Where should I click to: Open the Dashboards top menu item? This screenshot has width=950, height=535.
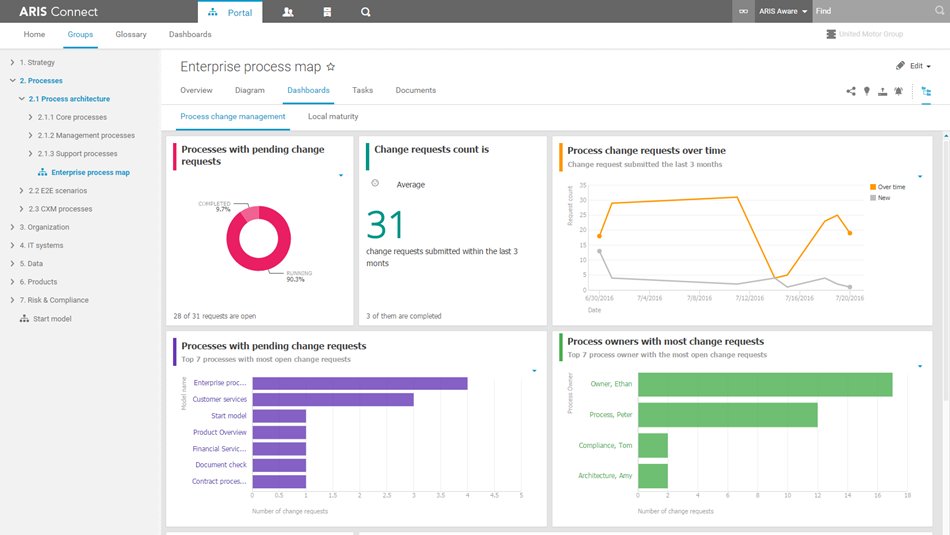pyautogui.click(x=190, y=35)
